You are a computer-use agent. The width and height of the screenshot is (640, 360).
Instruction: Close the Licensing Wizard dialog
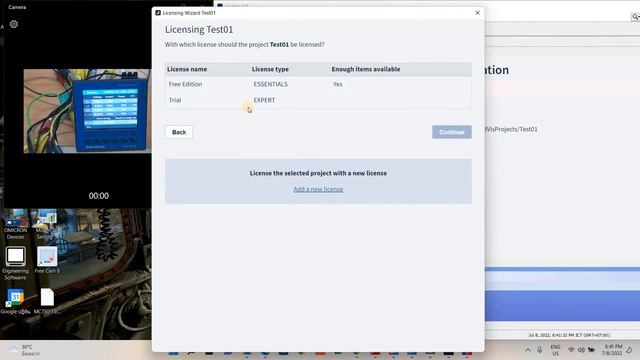click(x=478, y=13)
